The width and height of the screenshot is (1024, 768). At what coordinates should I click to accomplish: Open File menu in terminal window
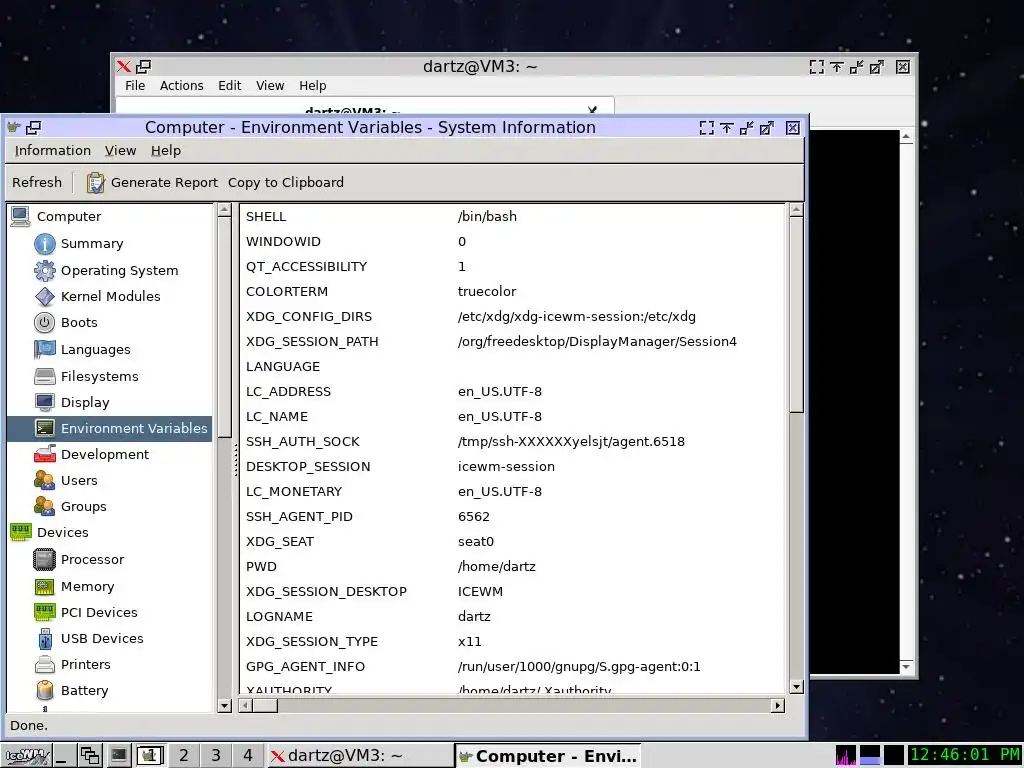135,86
